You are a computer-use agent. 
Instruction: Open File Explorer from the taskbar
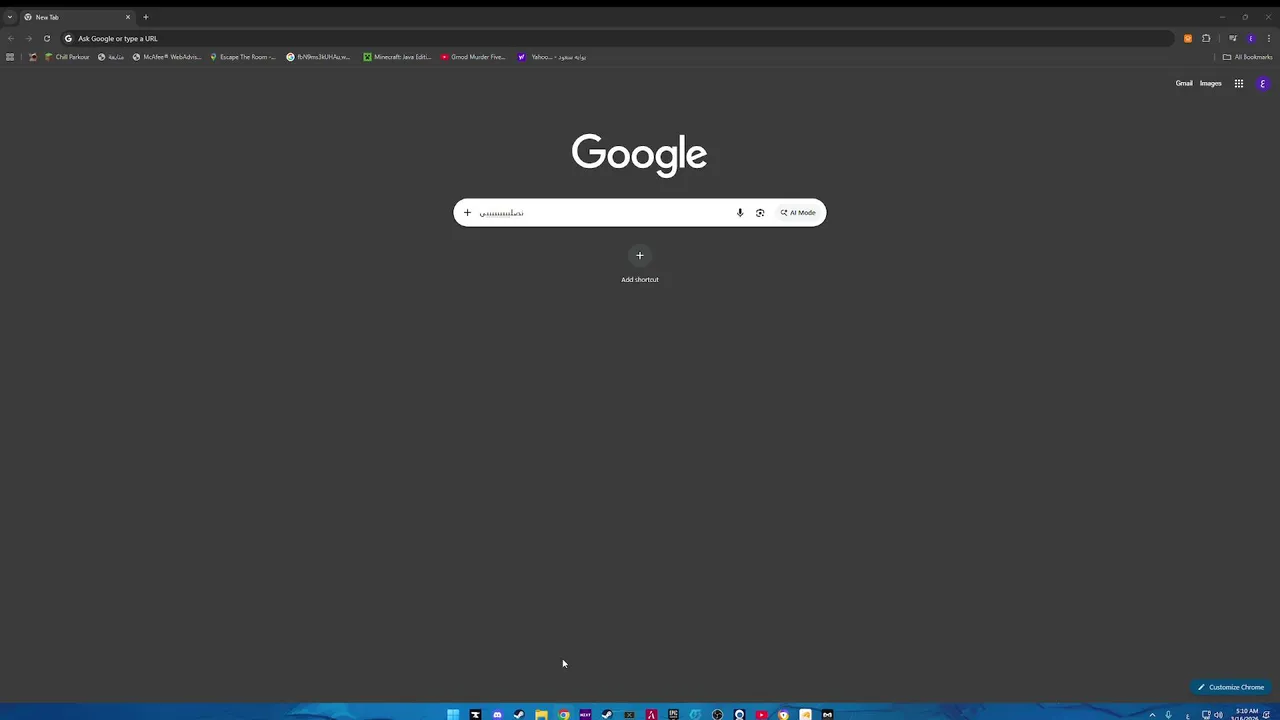[541, 714]
